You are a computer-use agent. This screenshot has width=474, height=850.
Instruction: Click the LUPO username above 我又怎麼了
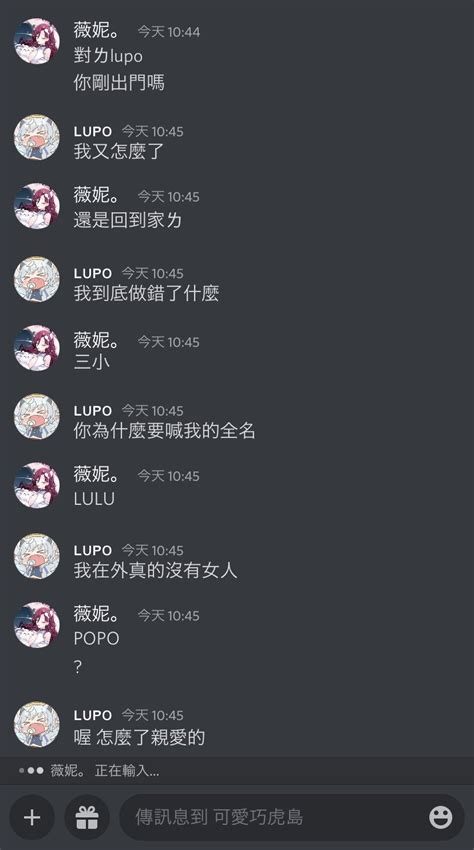[93, 131]
